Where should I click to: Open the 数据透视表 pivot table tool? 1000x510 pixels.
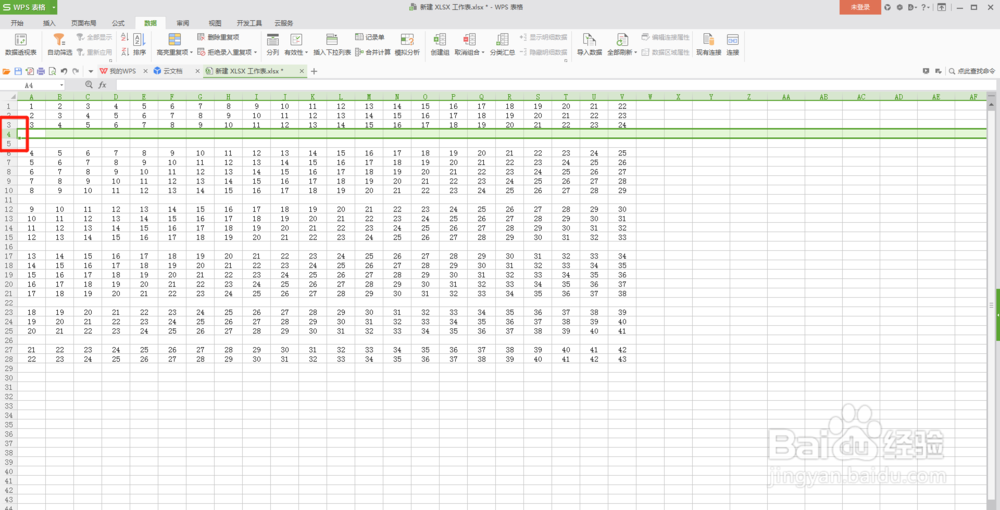coord(20,43)
